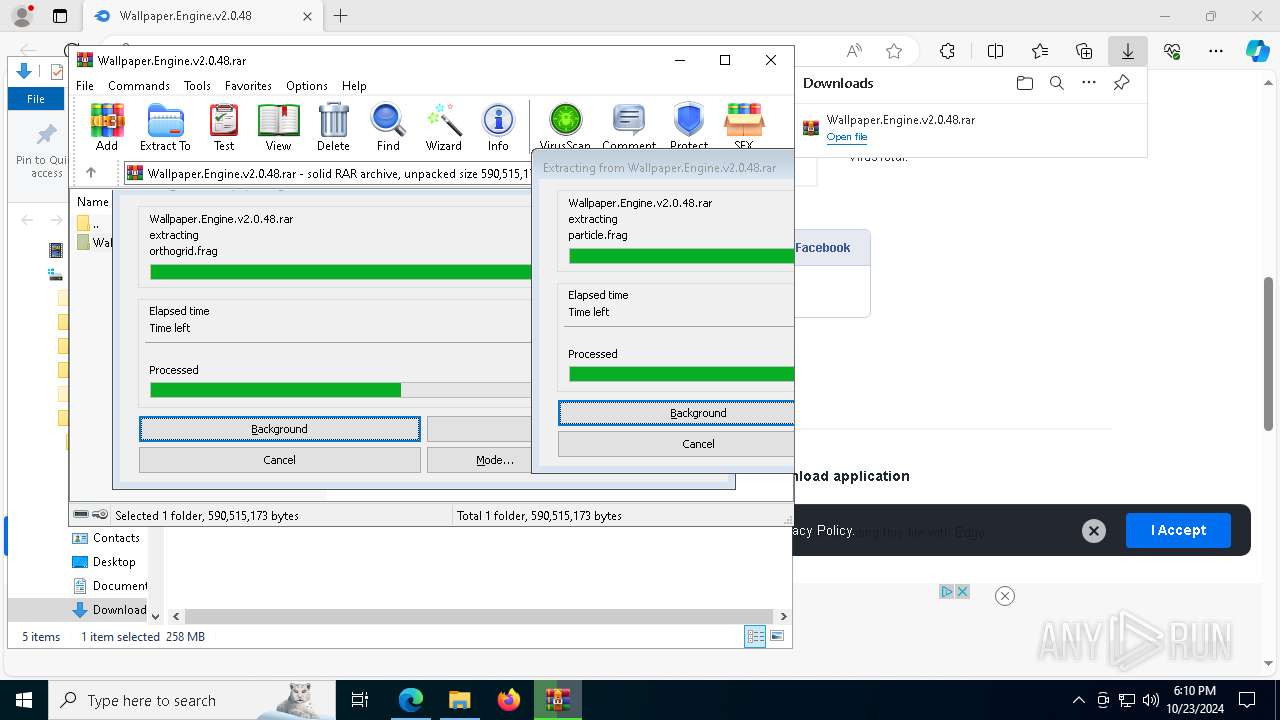Viewport: 1280px width, 720px height.
Task: Click the Info toolbar icon
Action: (x=498, y=126)
